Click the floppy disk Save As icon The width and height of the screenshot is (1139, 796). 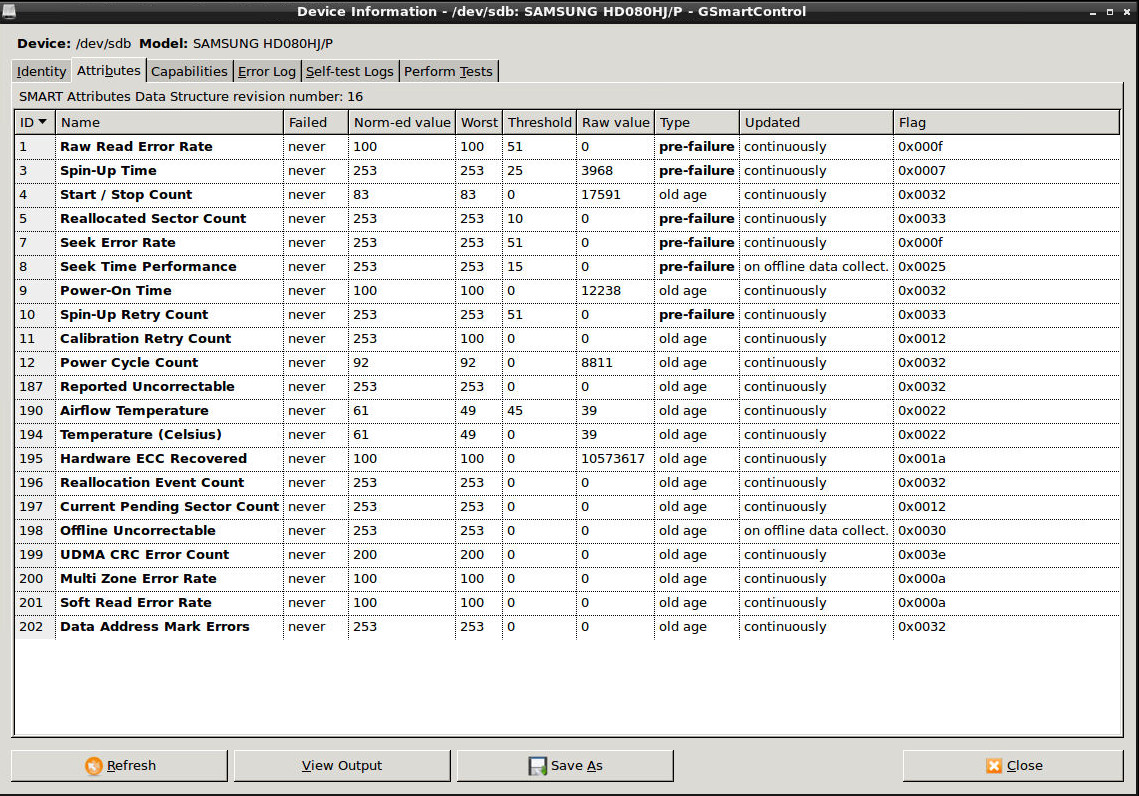538,766
